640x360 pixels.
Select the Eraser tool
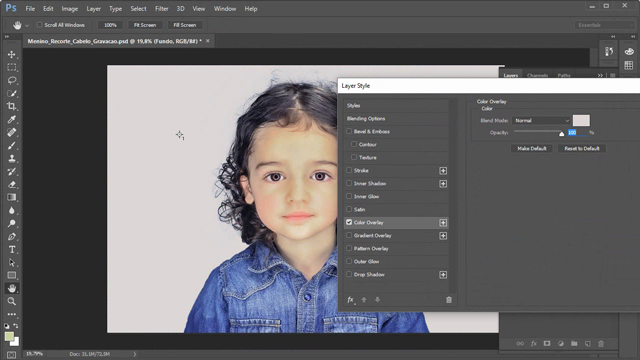(11, 184)
